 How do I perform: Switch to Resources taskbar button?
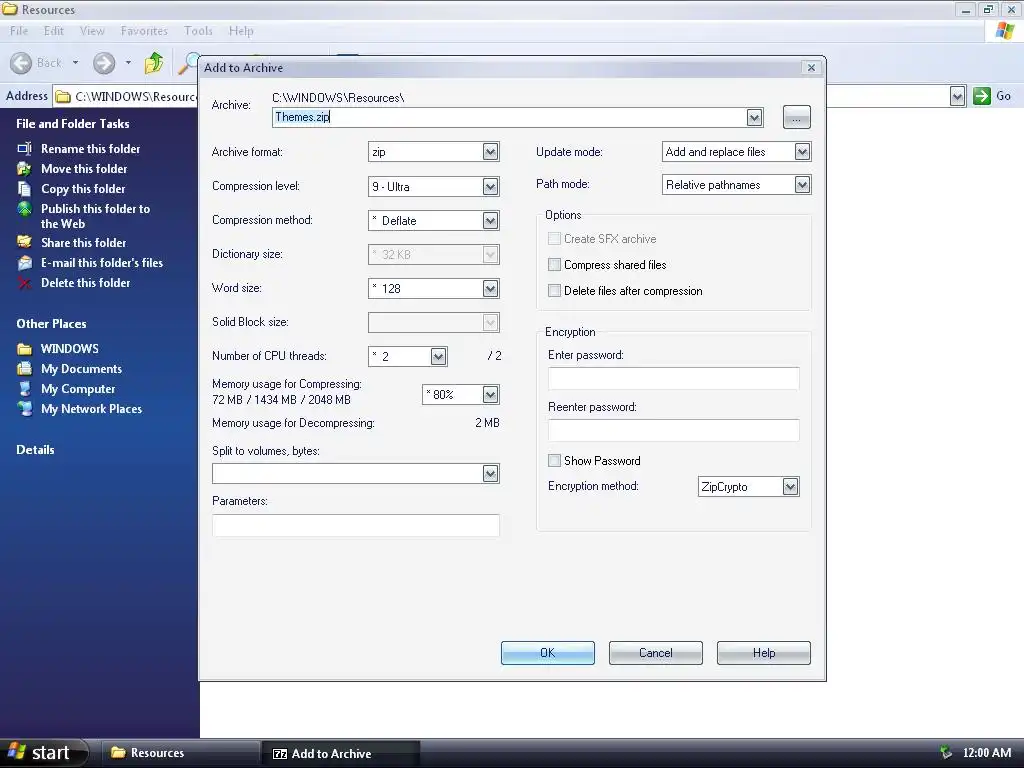[x=180, y=753]
